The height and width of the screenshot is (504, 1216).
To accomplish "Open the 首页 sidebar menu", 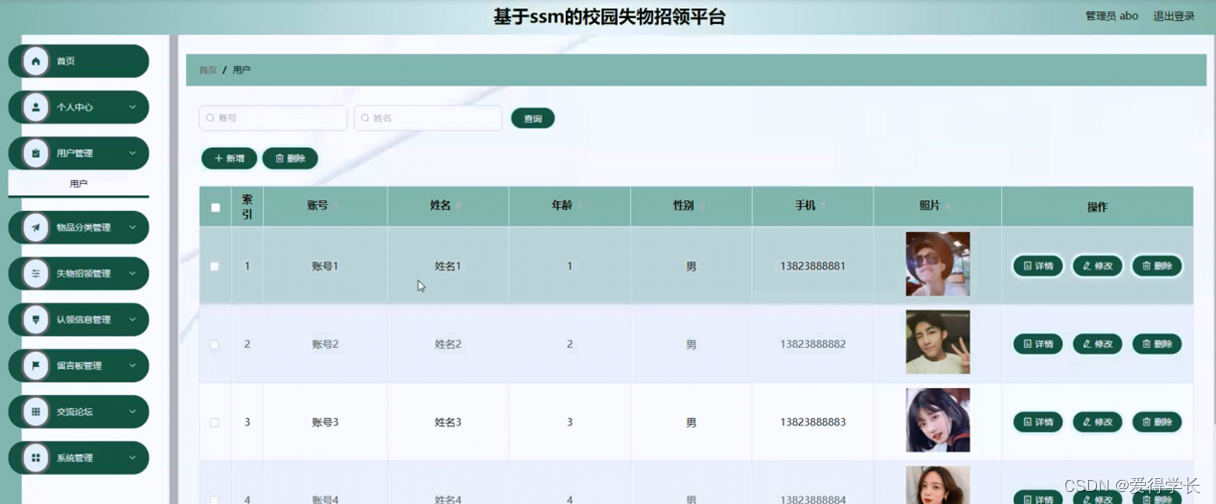I will [x=79, y=61].
